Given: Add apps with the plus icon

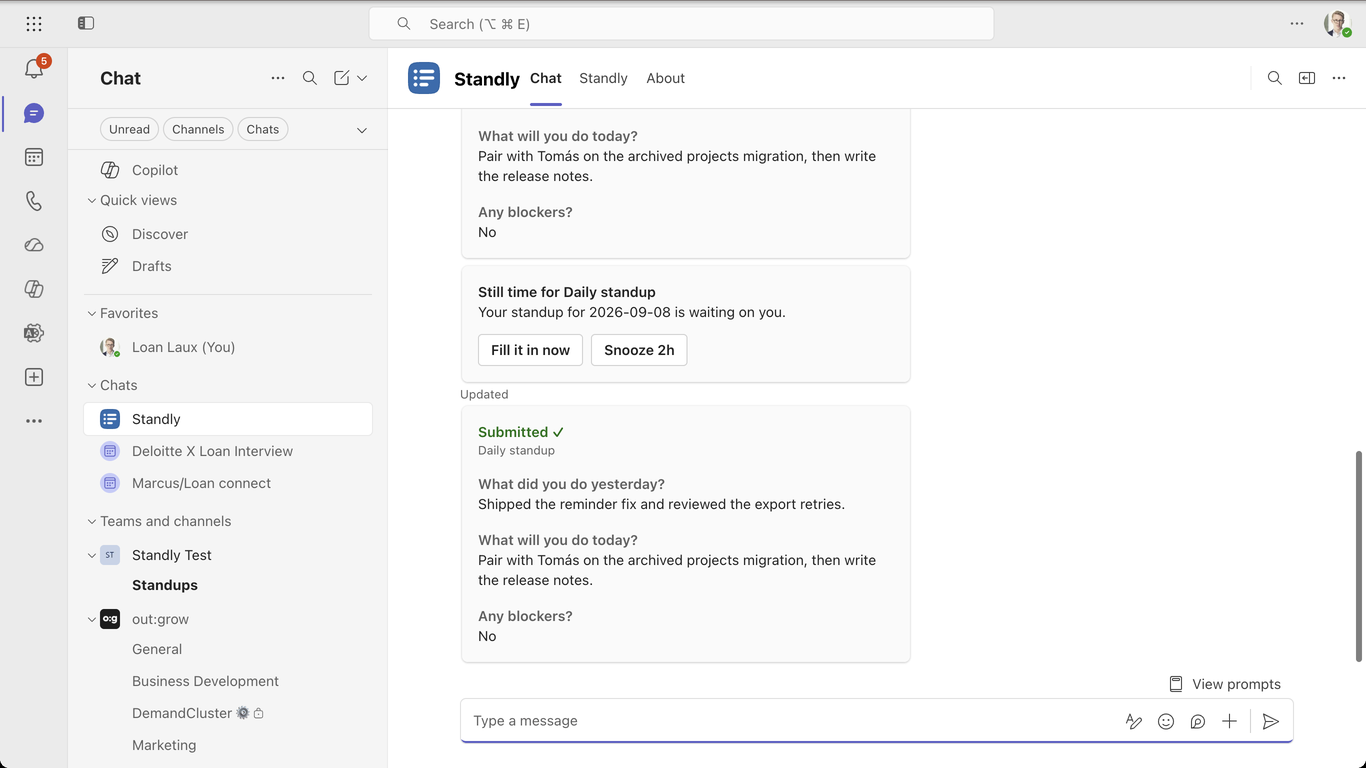Looking at the screenshot, I should click(34, 377).
